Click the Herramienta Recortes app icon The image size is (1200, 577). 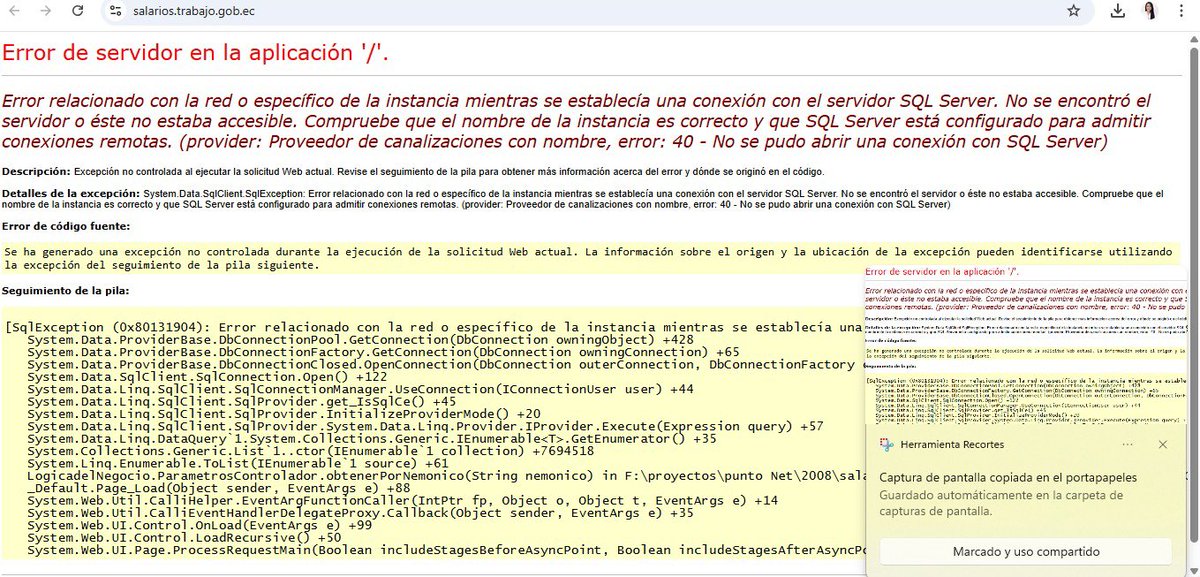[x=885, y=444]
